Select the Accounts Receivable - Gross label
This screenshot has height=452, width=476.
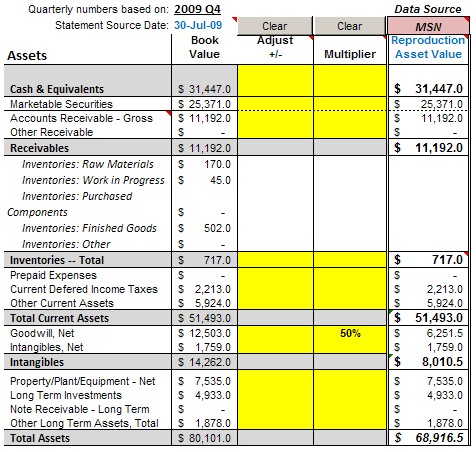coord(81,118)
